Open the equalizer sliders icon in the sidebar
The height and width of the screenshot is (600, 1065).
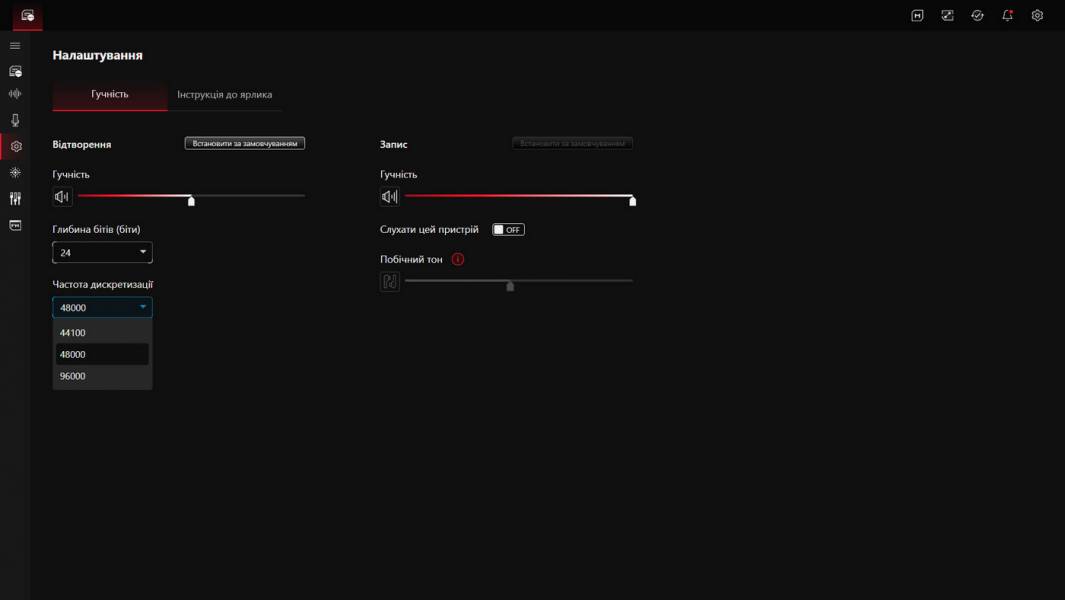[x=15, y=198]
